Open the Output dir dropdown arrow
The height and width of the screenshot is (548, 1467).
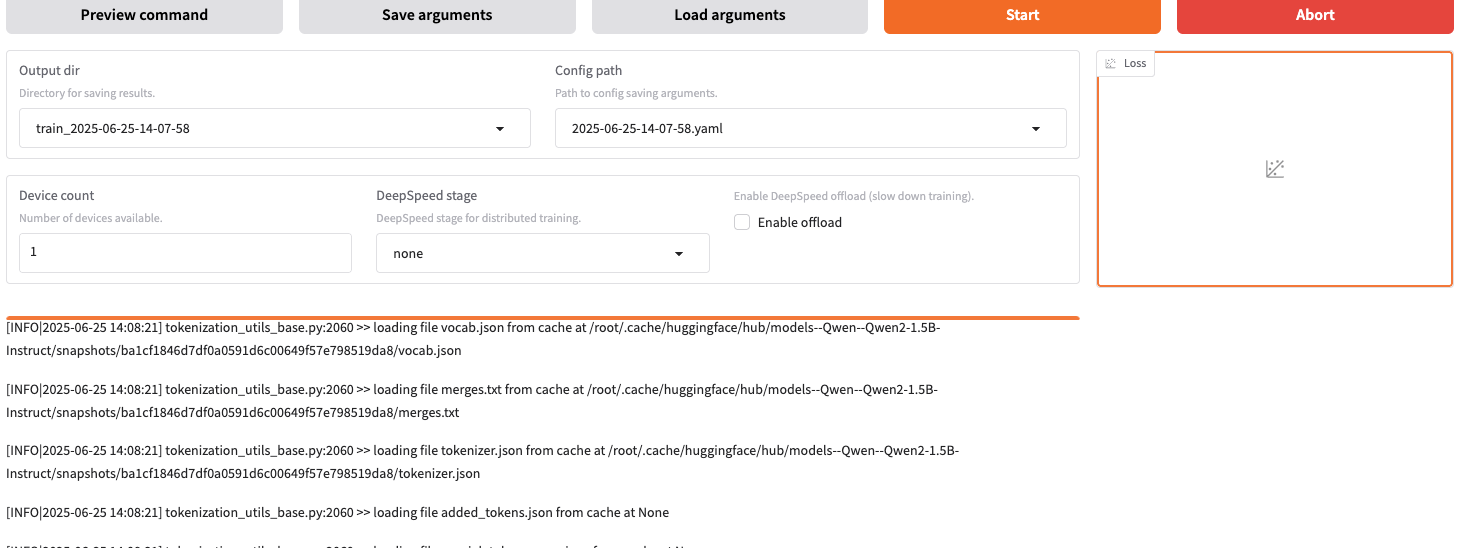(x=500, y=129)
